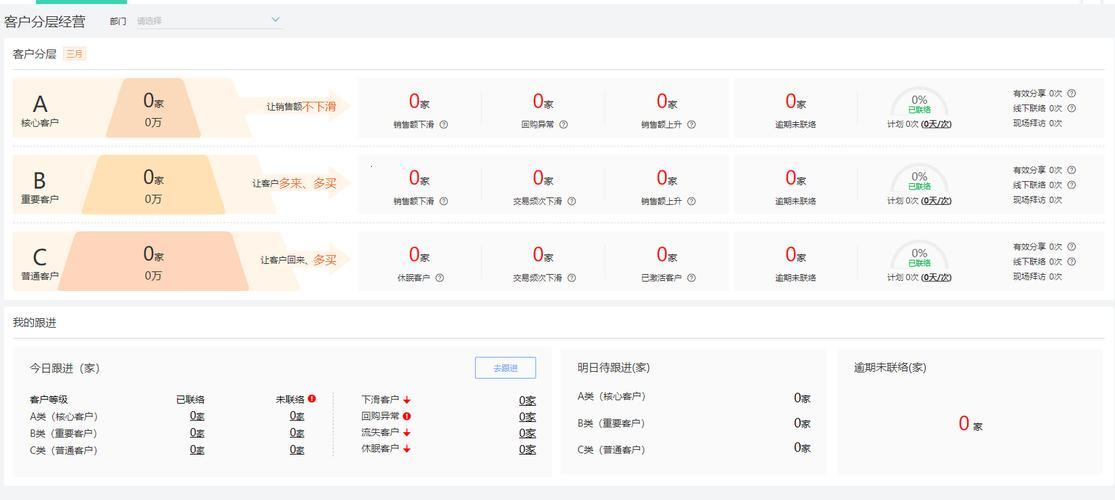This screenshot has width=1115, height=500.
Task: Click row B 0% 已联络 progress gauge
Action: pos(919,180)
